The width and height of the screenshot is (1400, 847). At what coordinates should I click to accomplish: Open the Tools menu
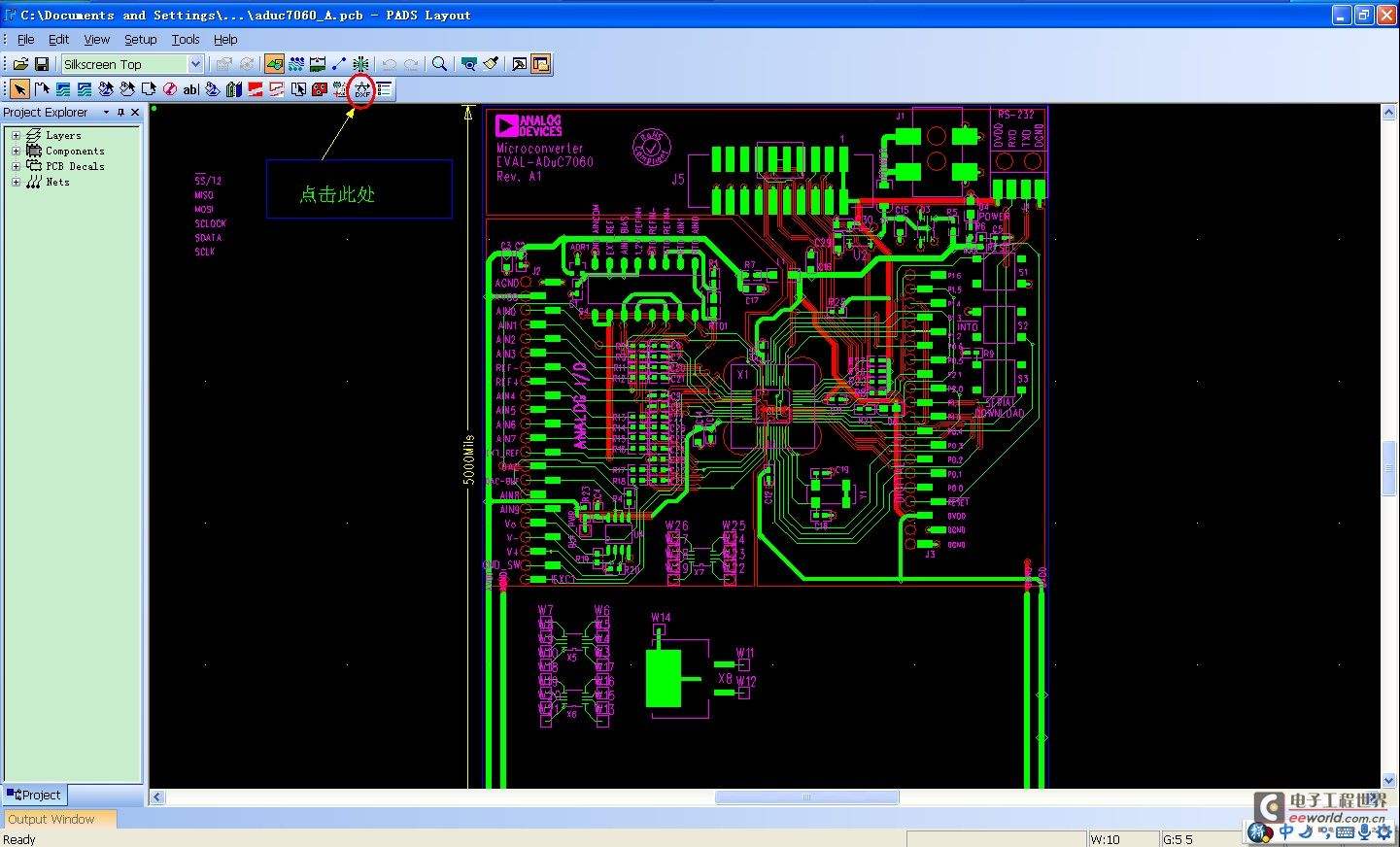185,40
